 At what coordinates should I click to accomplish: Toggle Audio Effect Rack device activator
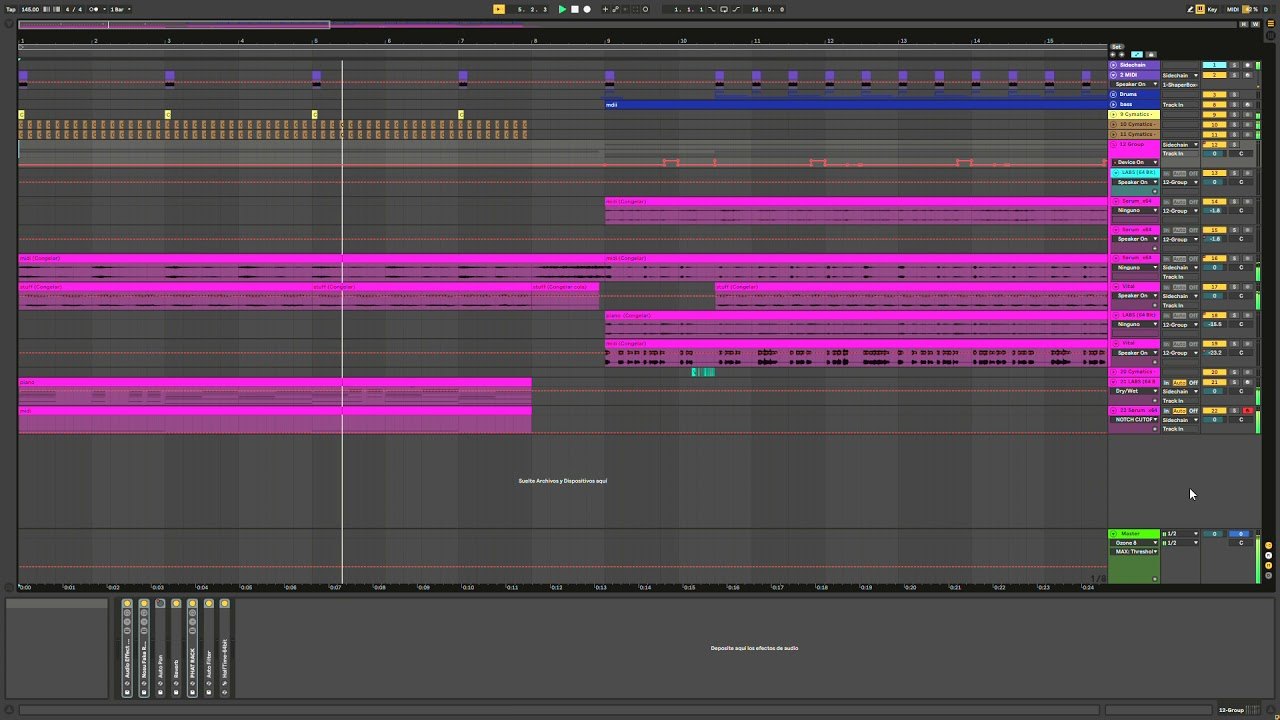(x=127, y=604)
